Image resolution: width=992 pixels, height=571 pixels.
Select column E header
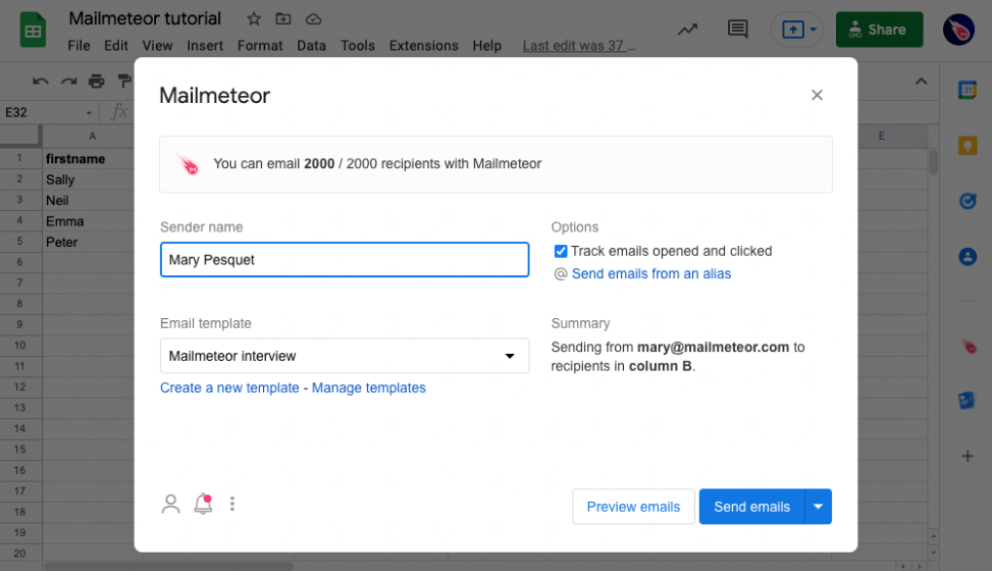(x=881, y=136)
